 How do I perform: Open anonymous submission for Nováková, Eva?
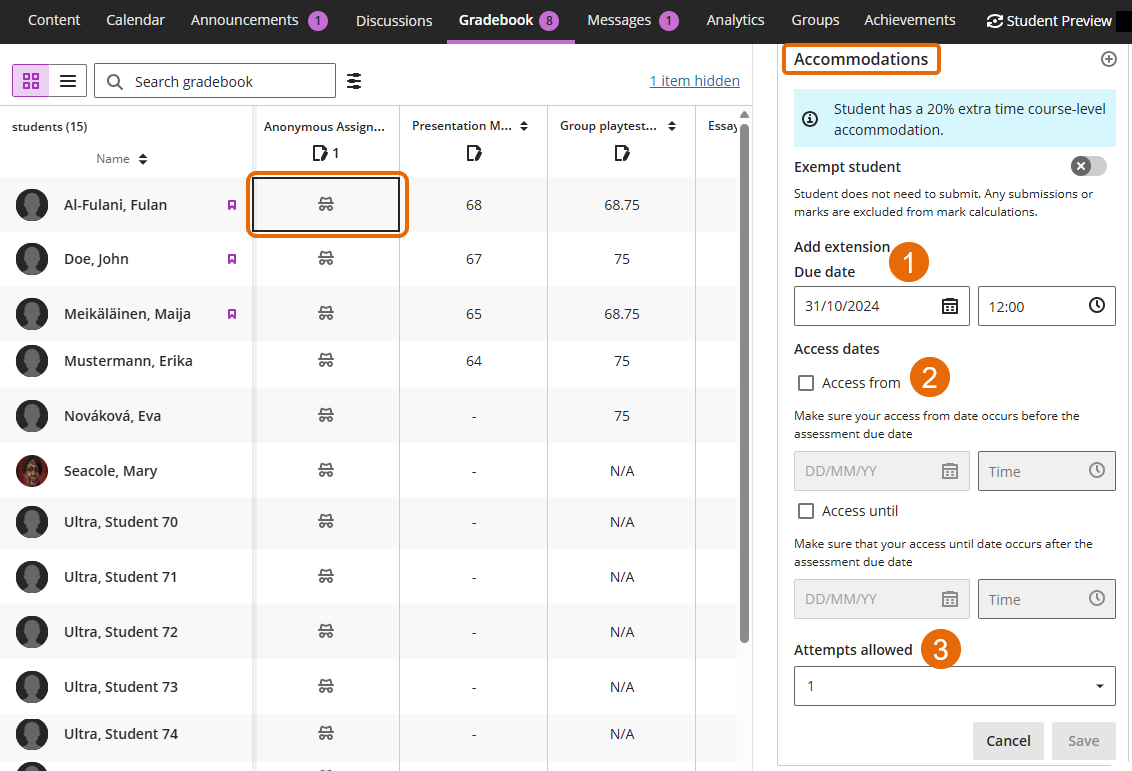coord(326,415)
